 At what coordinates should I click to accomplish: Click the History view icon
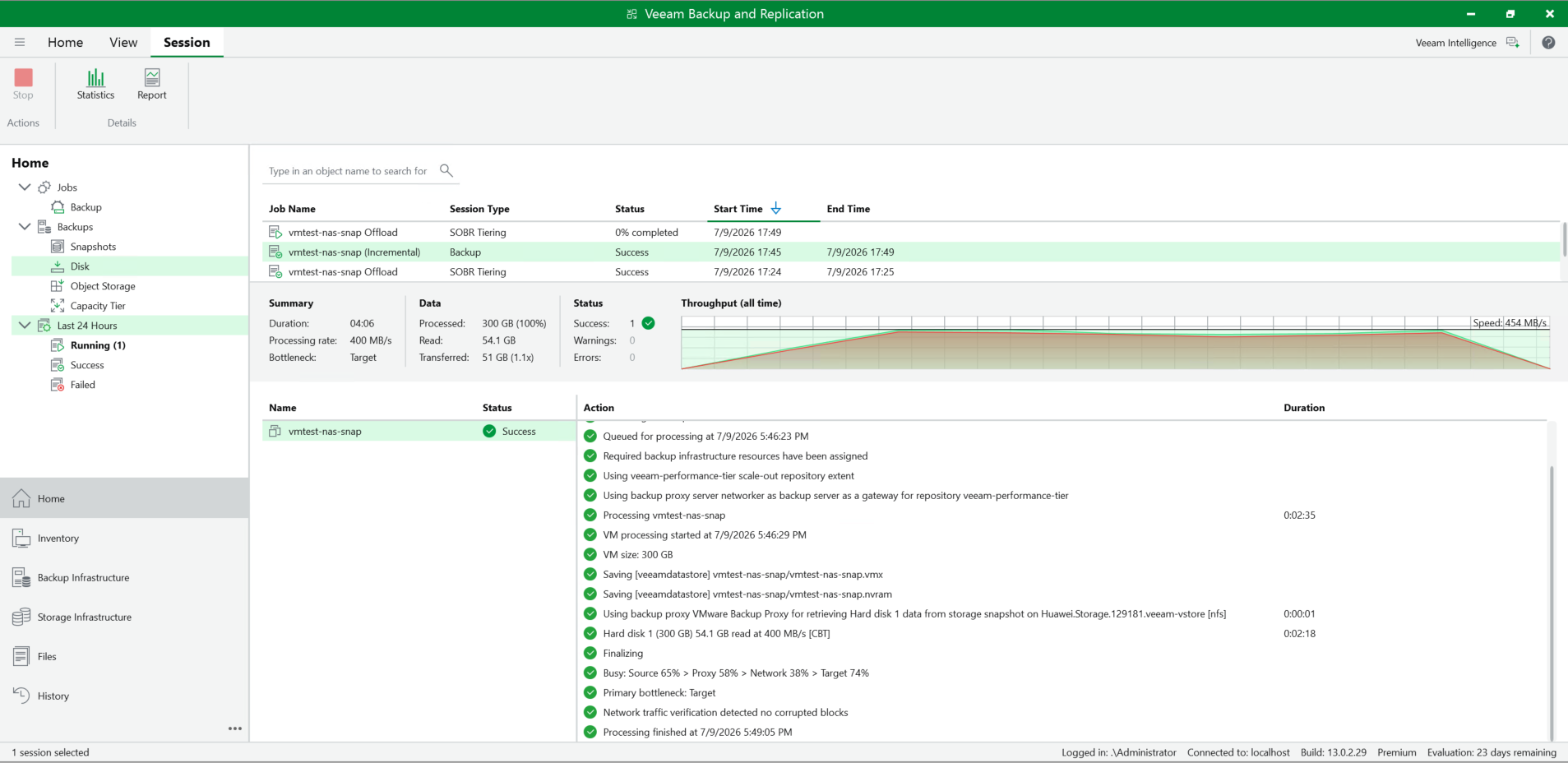pyautogui.click(x=21, y=696)
